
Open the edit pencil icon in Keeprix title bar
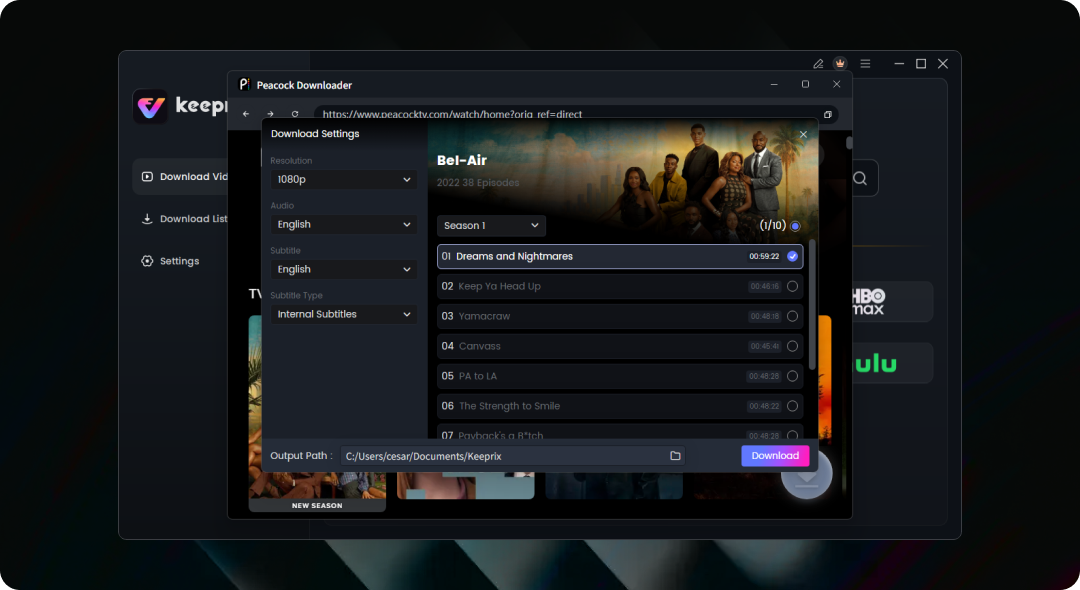818,63
